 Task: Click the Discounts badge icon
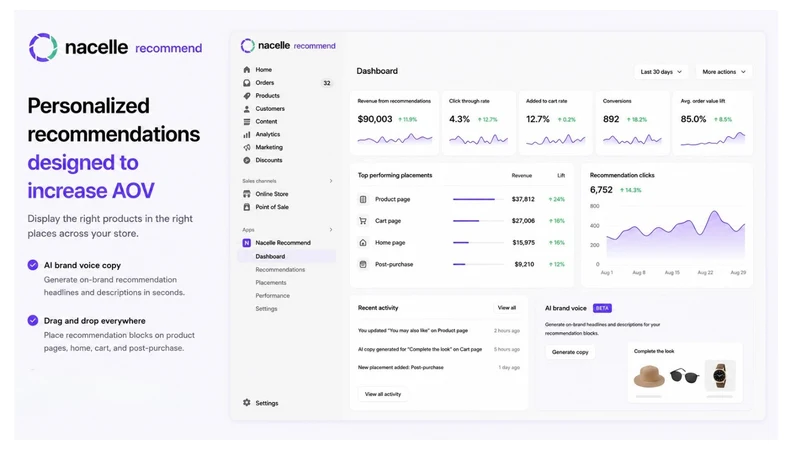tap(247, 160)
